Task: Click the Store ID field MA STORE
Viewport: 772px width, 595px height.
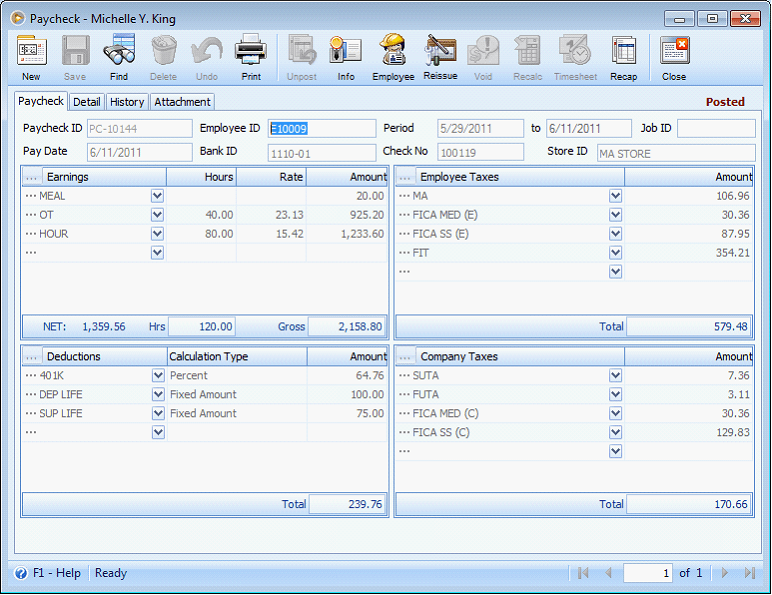Action: [676, 153]
